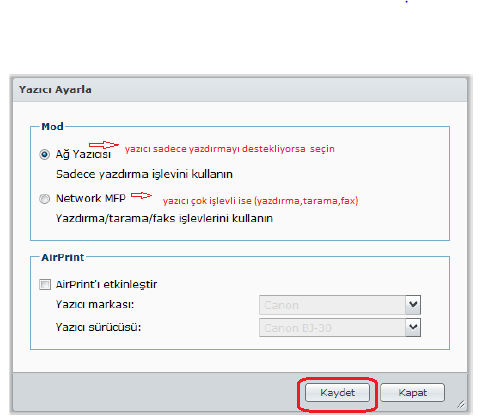Click the Yazıcı markası label
The height and width of the screenshot is (417, 479).
coord(95,304)
